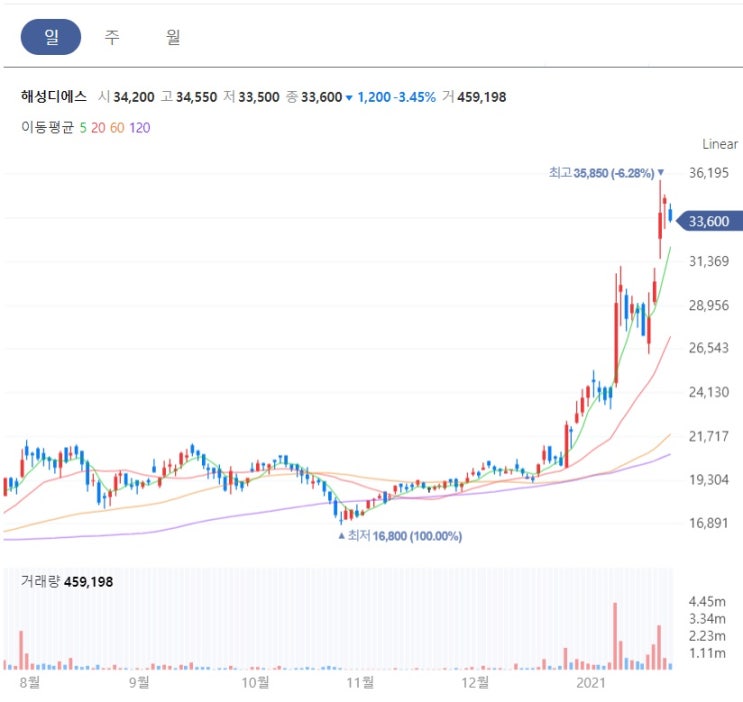This screenshot has height=702, width=743.
Task: Click the closing price 33,600 in header
Action: tap(321, 97)
